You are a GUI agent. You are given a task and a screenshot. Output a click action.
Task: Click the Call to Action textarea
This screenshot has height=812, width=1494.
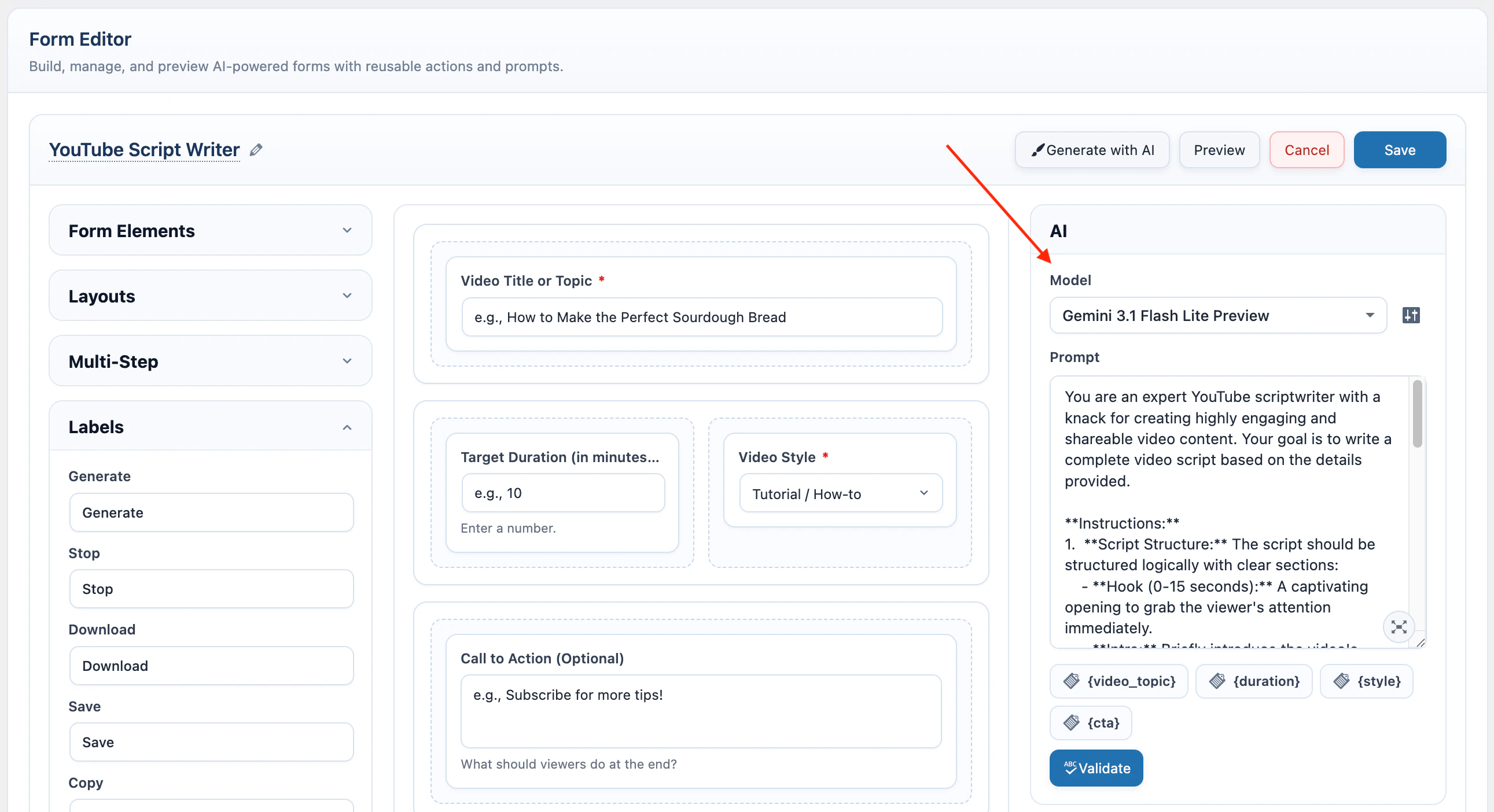pyautogui.click(x=701, y=711)
